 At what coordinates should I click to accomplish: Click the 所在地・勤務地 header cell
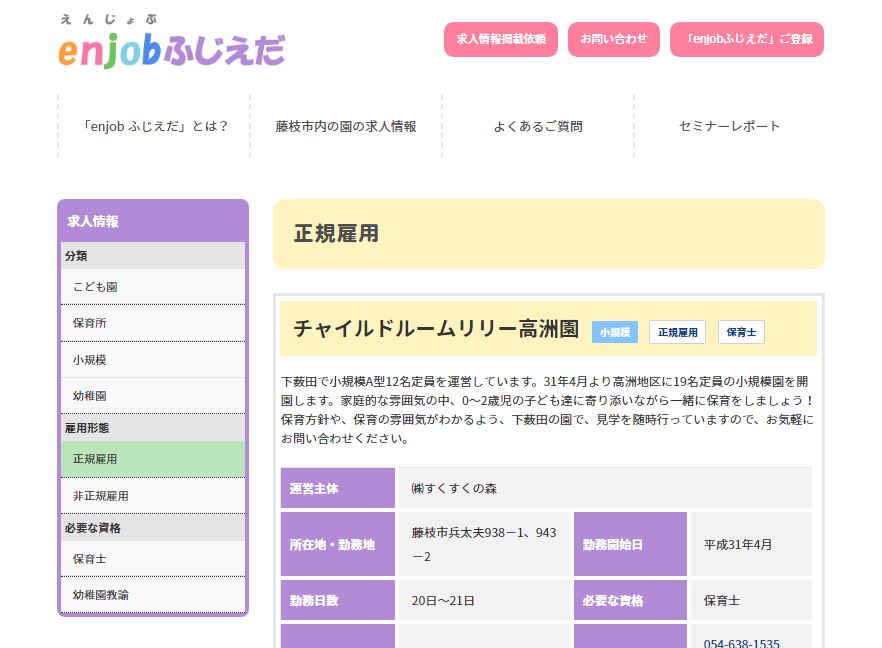(x=338, y=544)
